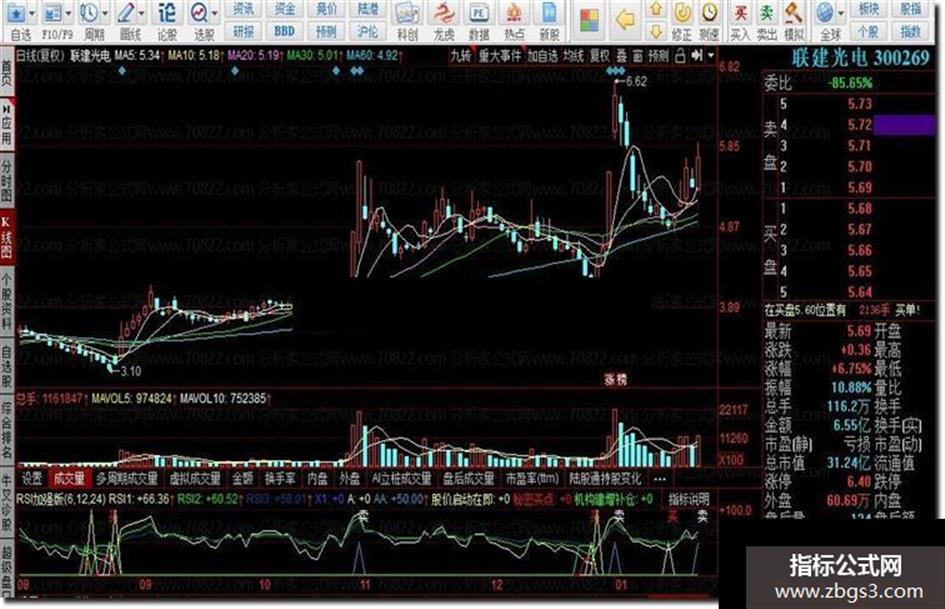Switch to the 个股资料 sidebar tab
Image resolution: width=945 pixels, height=609 pixels.
(7, 301)
